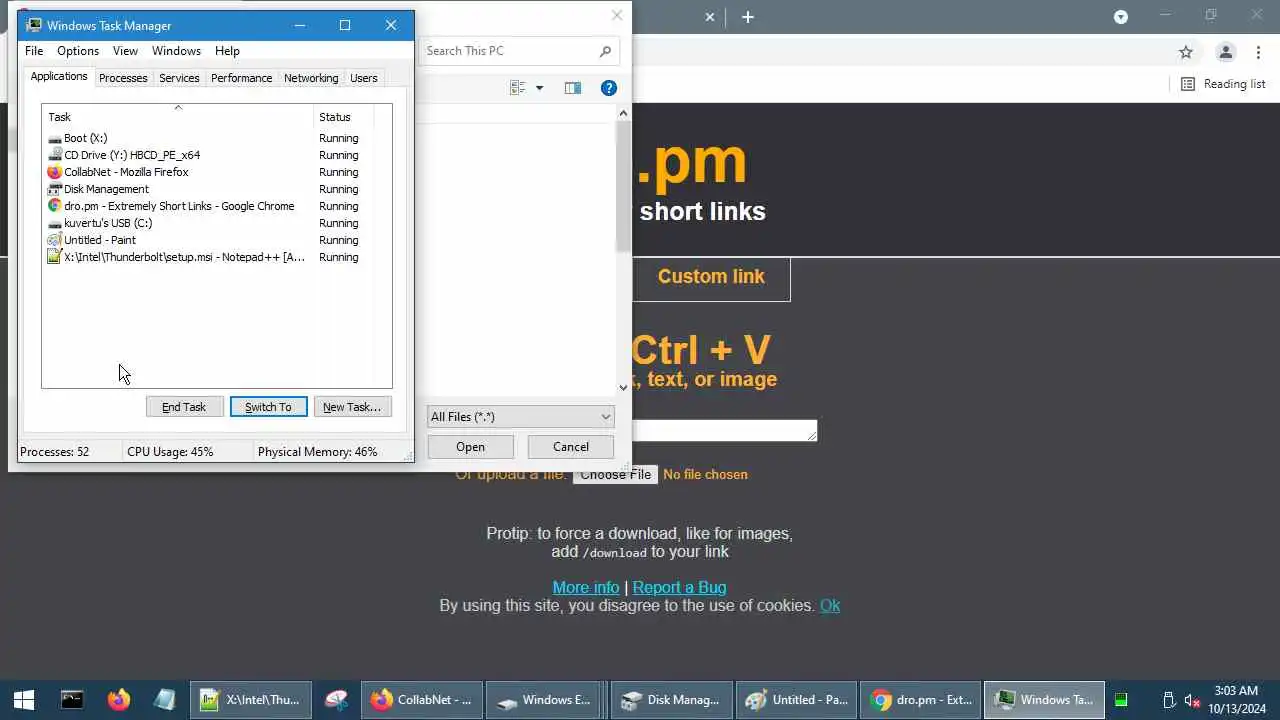1280x720 pixels.
Task: Open the View menu in Task Manager
Action: (125, 51)
